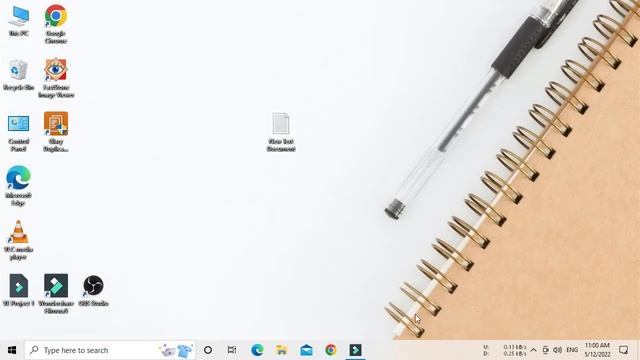Open Cortana from the taskbar circle

[208, 350]
